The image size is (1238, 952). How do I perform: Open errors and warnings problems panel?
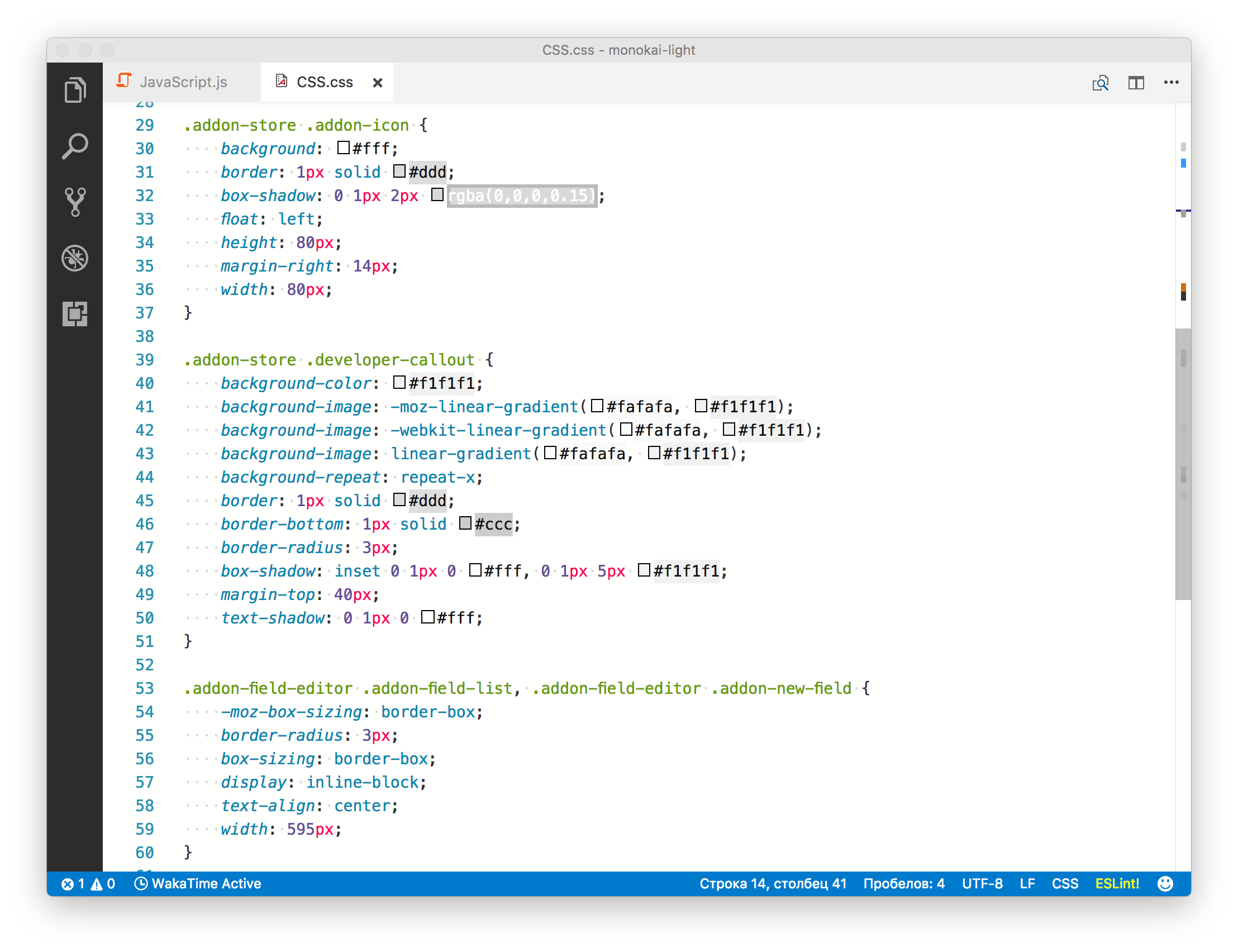point(88,883)
